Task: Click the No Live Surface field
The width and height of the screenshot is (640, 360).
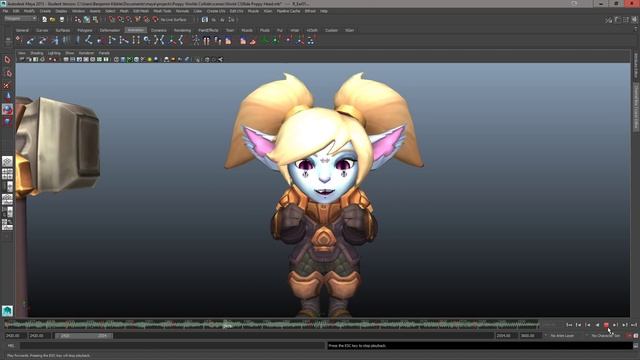Action: 174,20
